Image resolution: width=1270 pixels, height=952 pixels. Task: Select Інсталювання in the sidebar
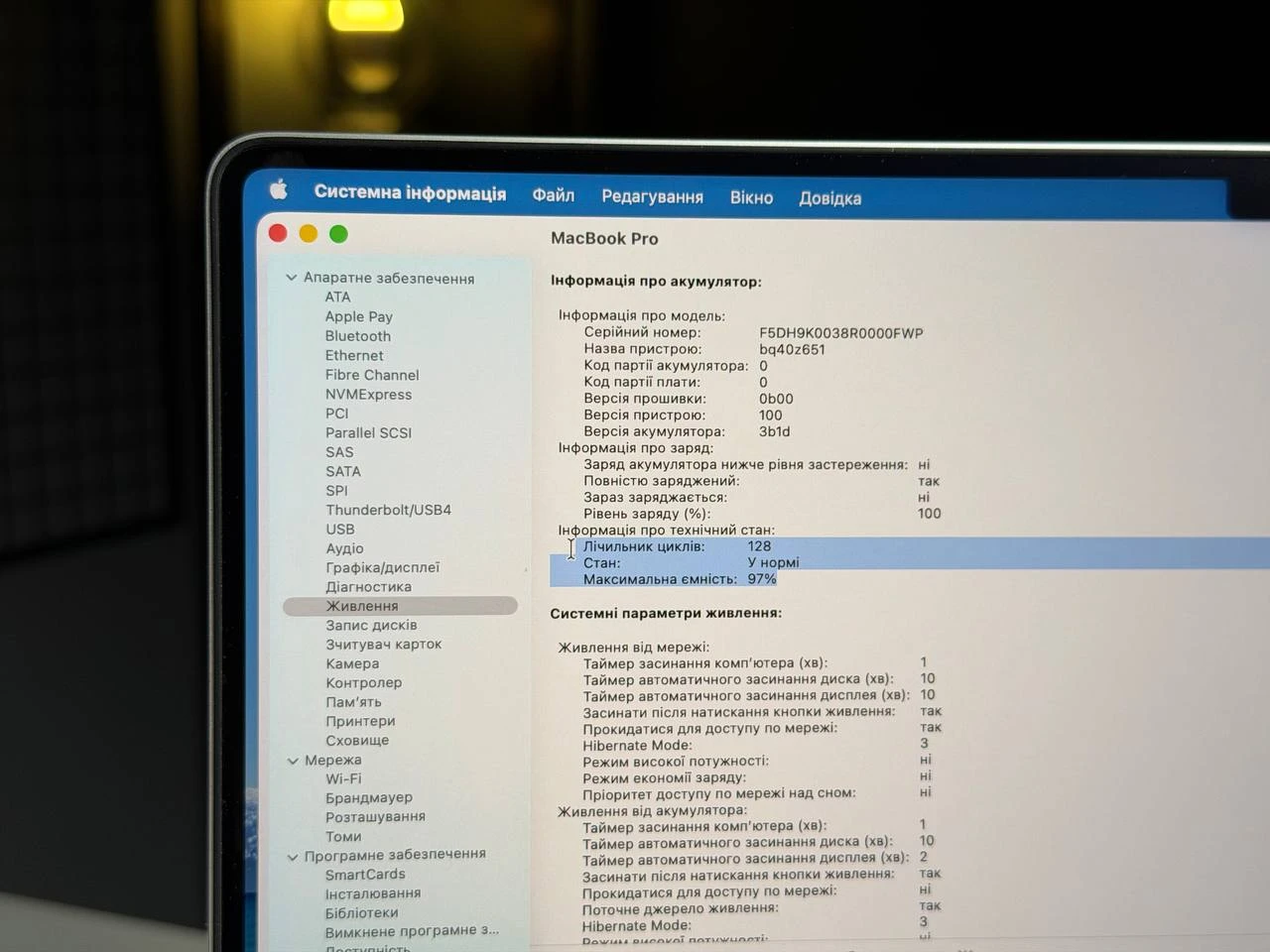pos(372,893)
